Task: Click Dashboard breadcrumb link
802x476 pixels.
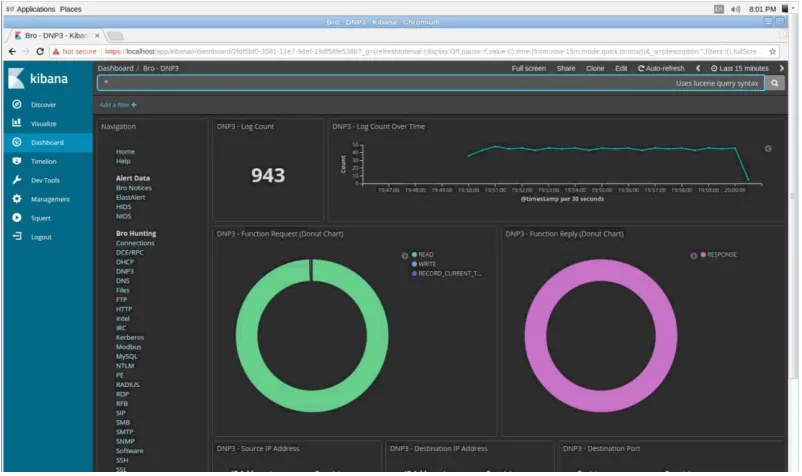Action: coord(115,69)
